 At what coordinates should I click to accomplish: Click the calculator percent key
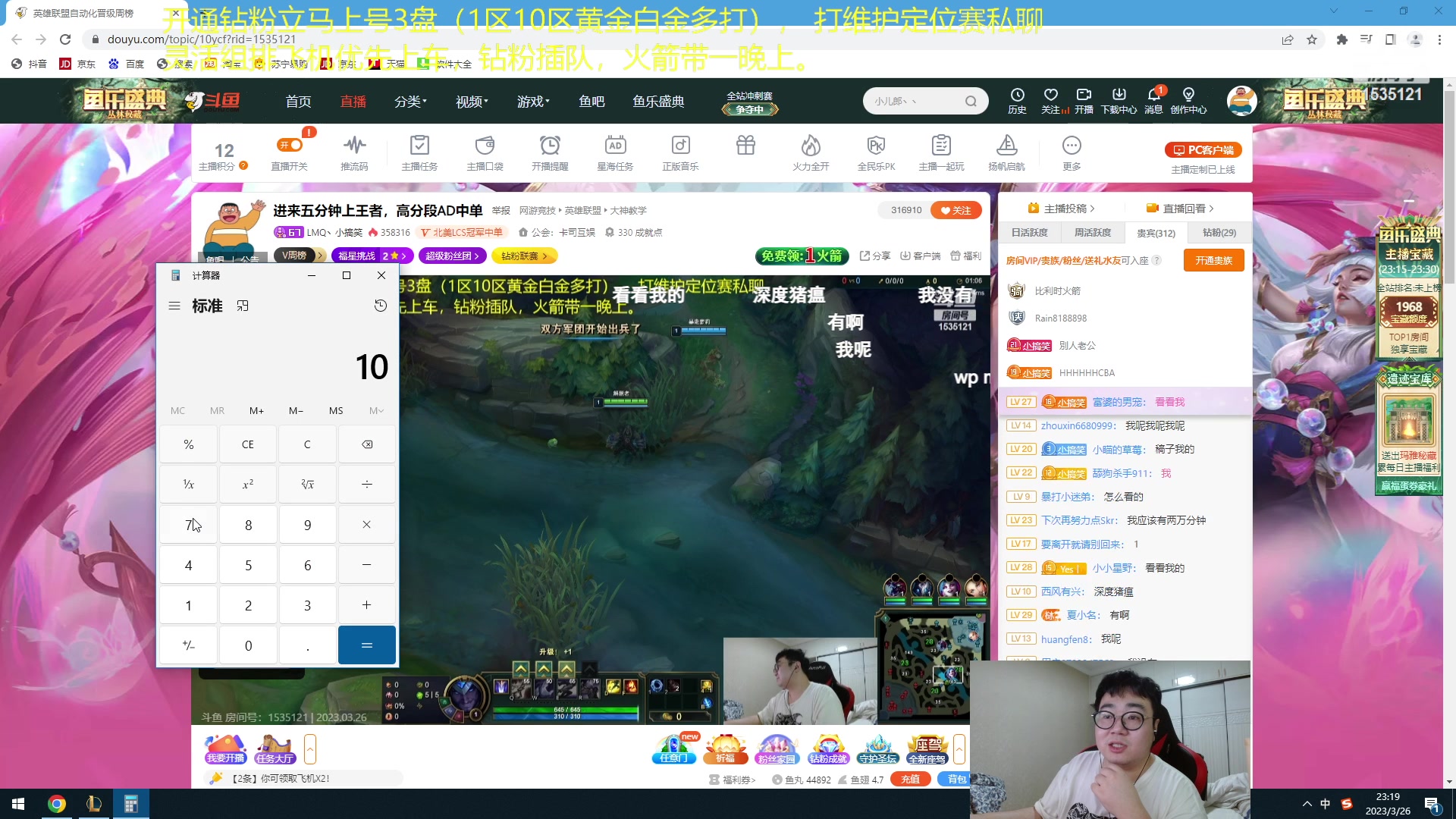tap(189, 444)
